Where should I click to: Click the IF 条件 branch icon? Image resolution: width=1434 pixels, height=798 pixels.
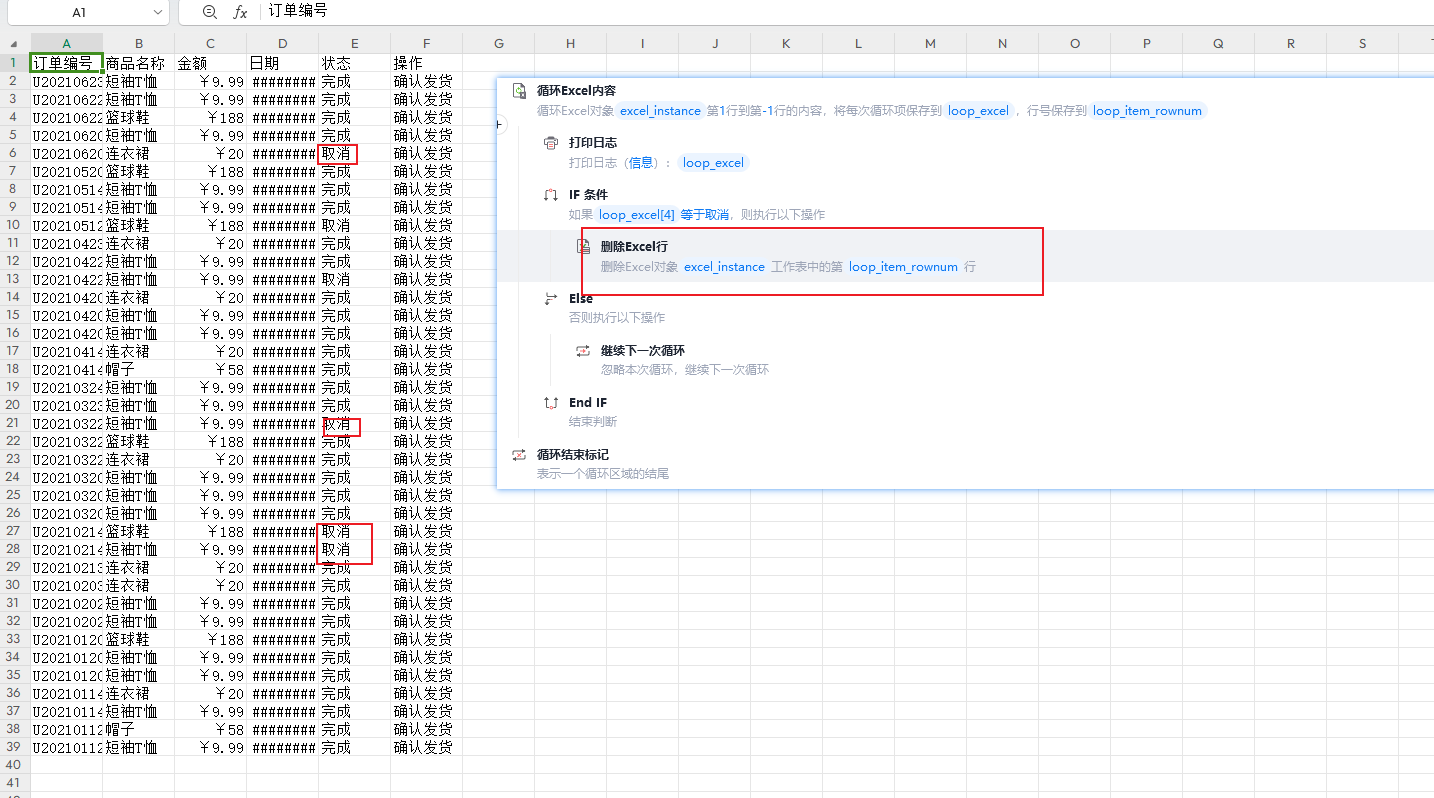(x=551, y=195)
